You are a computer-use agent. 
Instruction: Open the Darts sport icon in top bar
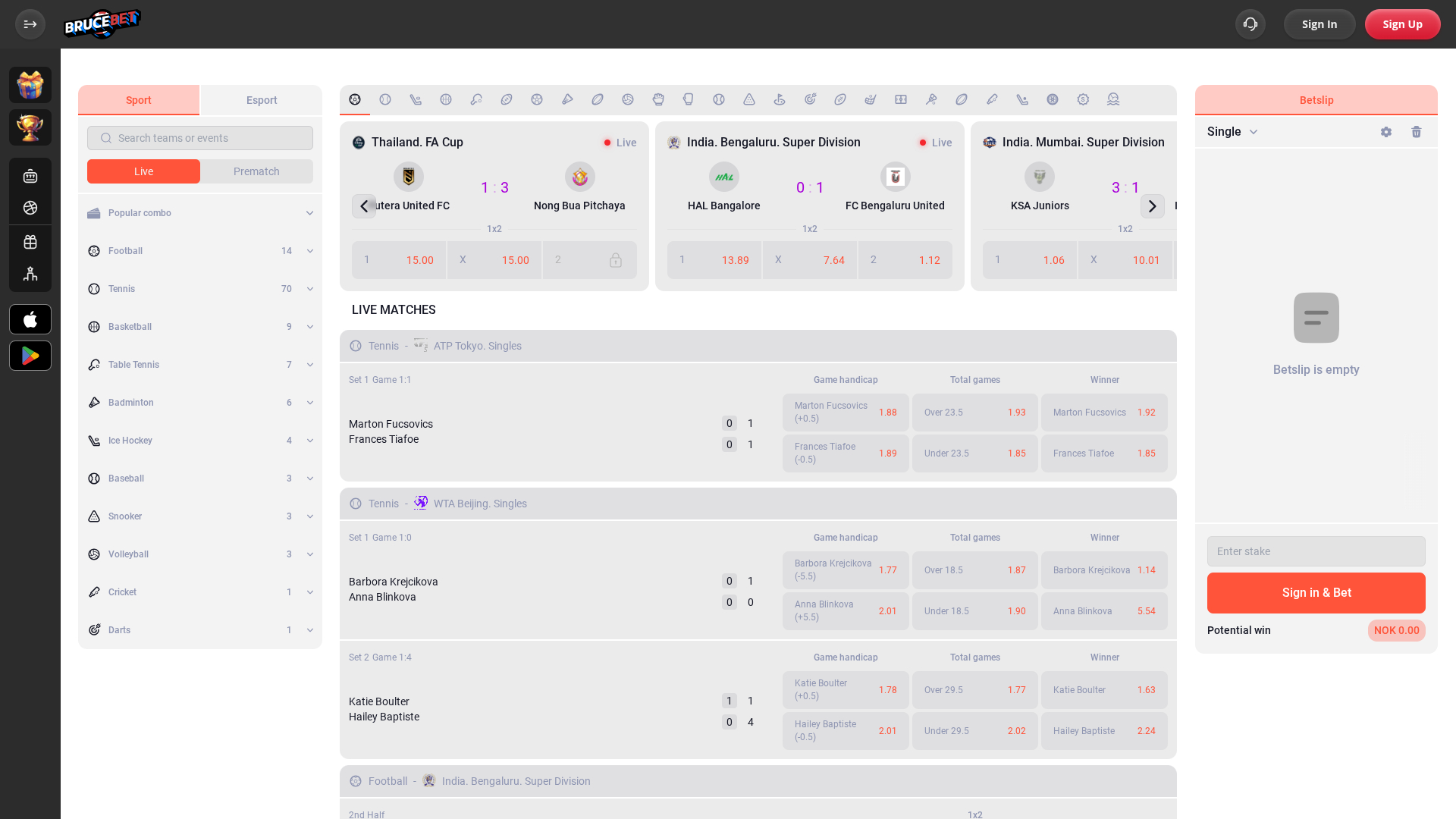coord(810,99)
